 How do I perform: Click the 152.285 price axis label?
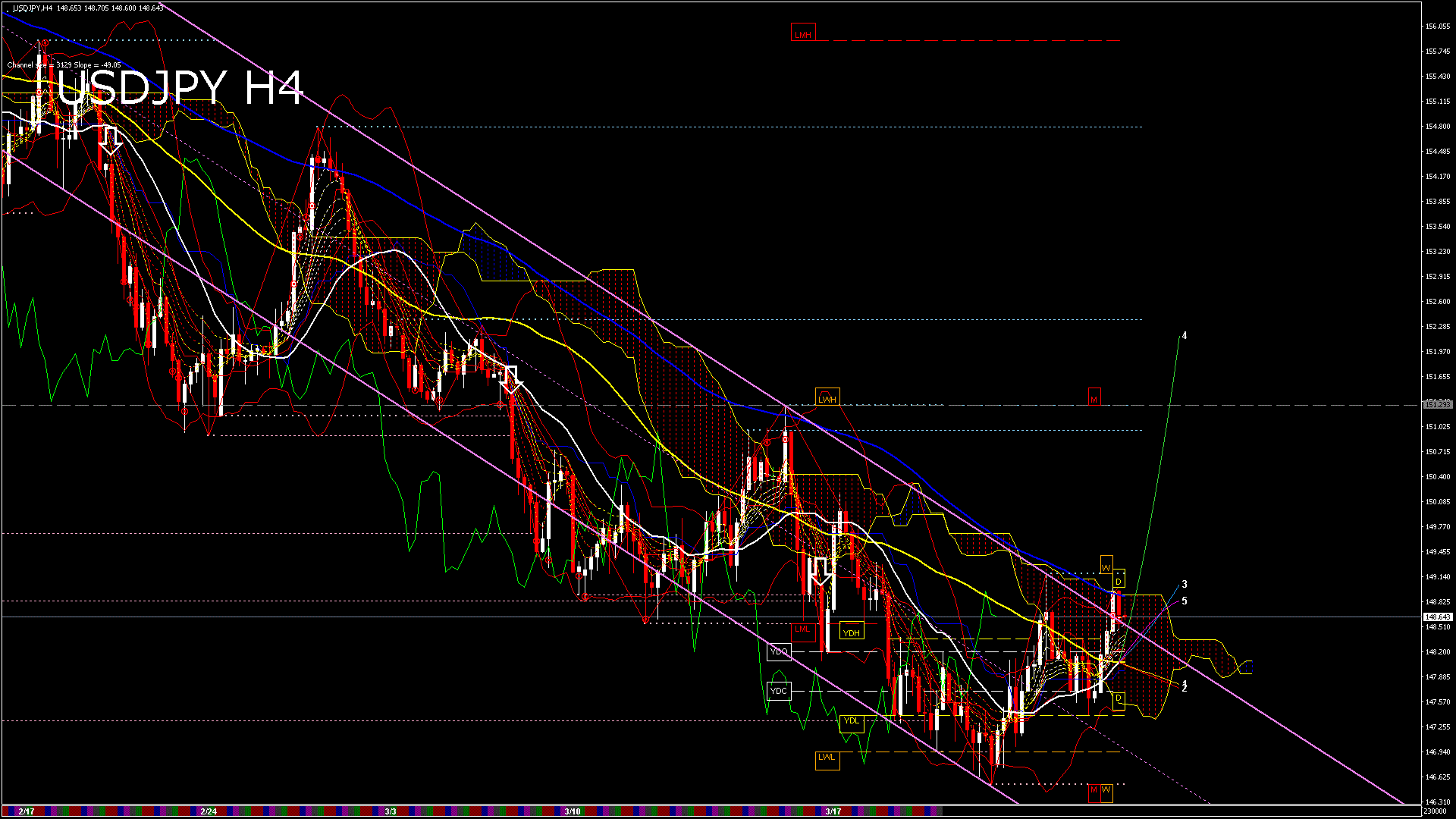(x=1438, y=327)
